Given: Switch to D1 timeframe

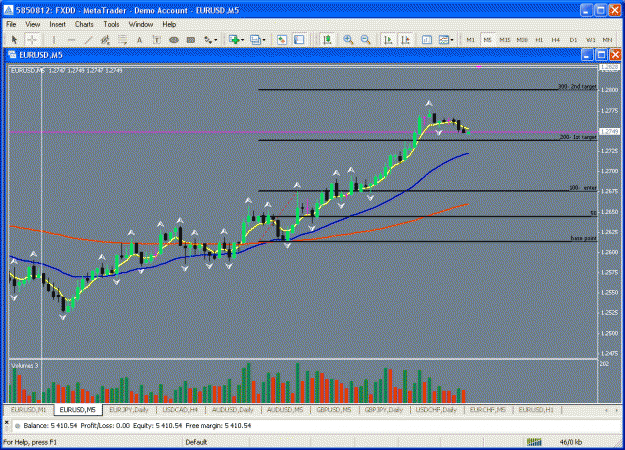Looking at the screenshot, I should coord(573,40).
